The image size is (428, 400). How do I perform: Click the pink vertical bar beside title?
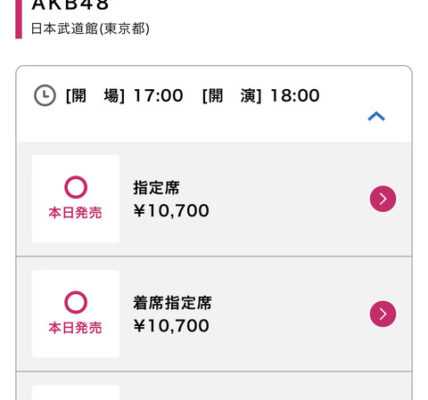(x=19, y=19)
